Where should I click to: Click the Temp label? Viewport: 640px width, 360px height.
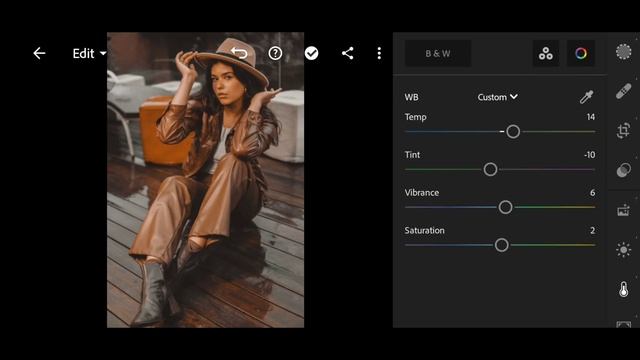point(416,117)
